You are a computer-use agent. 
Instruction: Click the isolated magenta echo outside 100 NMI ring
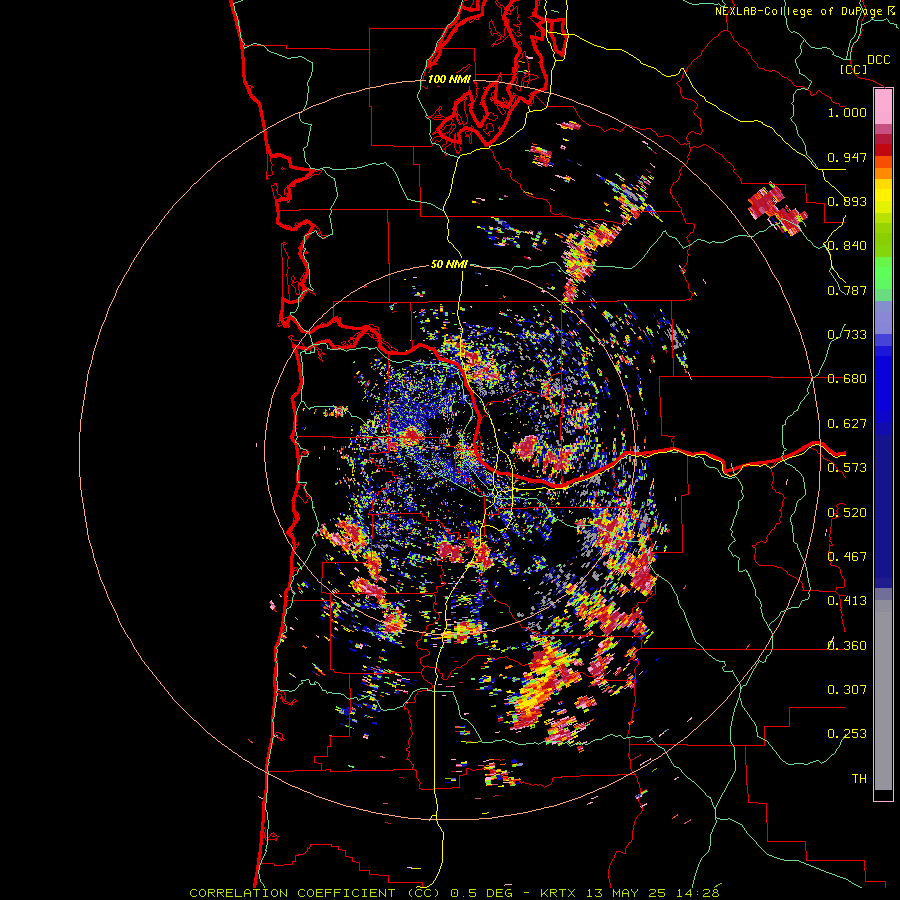pyautogui.click(x=777, y=210)
